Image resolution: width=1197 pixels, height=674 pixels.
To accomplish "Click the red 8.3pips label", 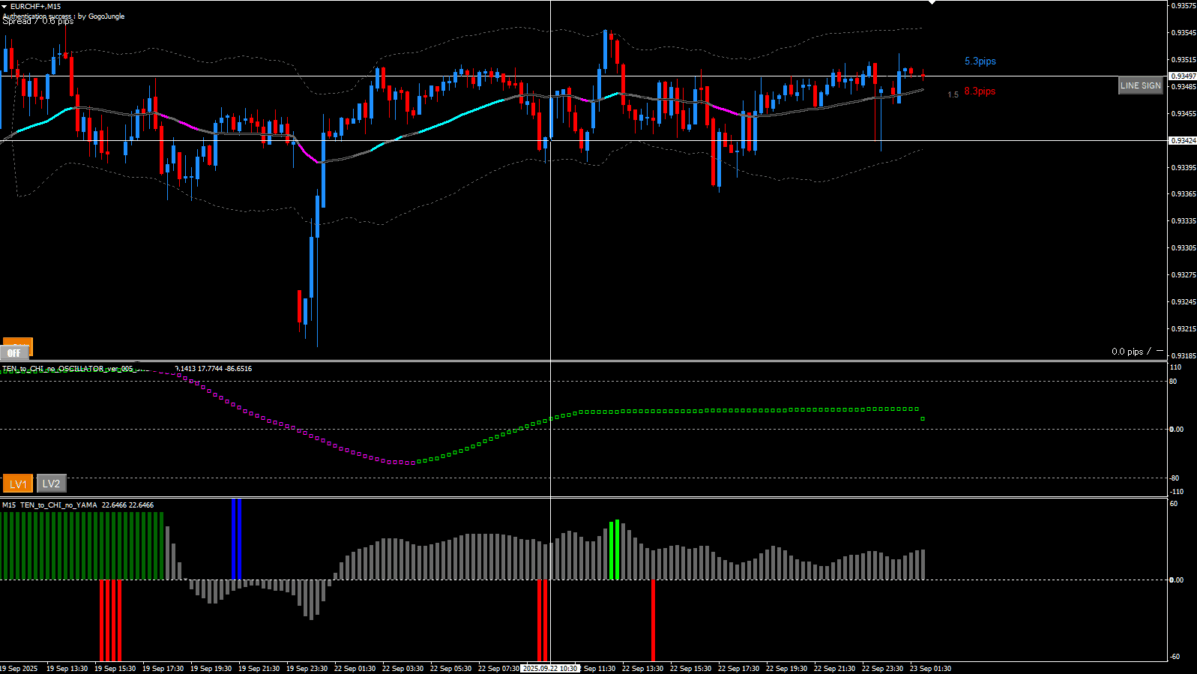I will click(979, 91).
